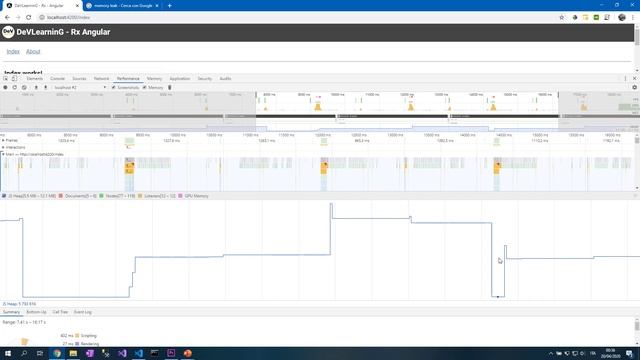640x360 pixels.
Task: Click the overview left selection handle
Action: pyautogui.click(x=256, y=95)
